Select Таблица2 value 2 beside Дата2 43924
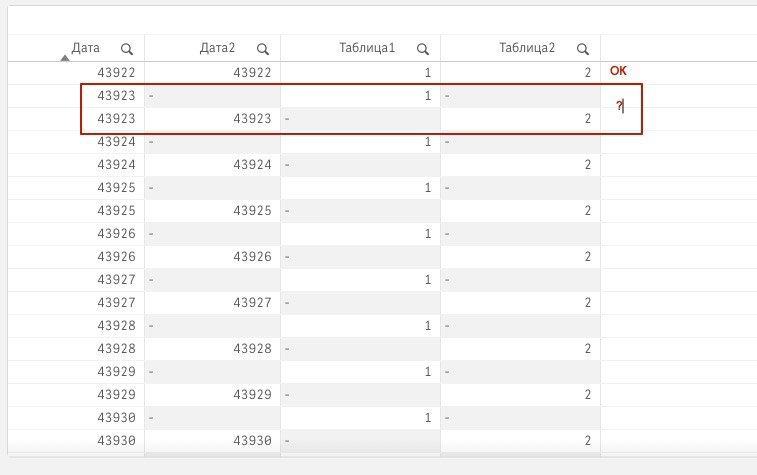The height and width of the screenshot is (475, 757). click(588, 165)
